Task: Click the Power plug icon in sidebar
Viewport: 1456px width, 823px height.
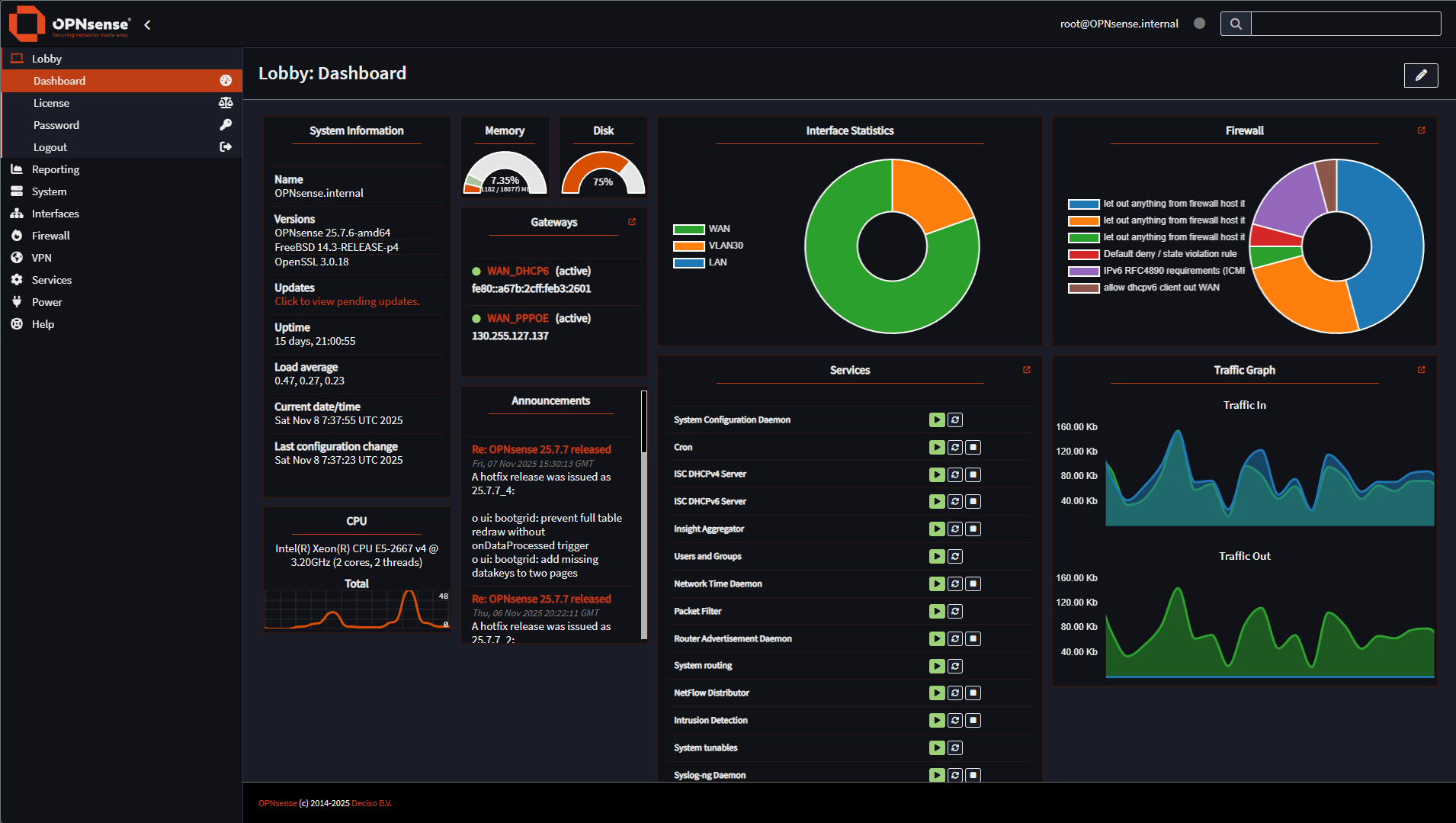Action: [17, 301]
